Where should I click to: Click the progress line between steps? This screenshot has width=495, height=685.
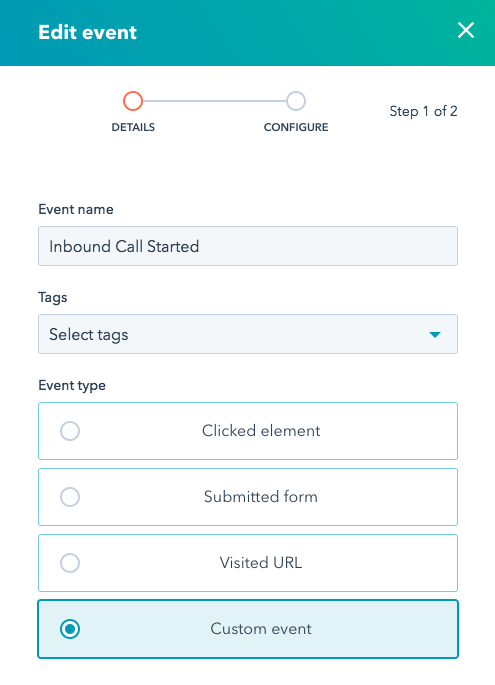pos(215,101)
